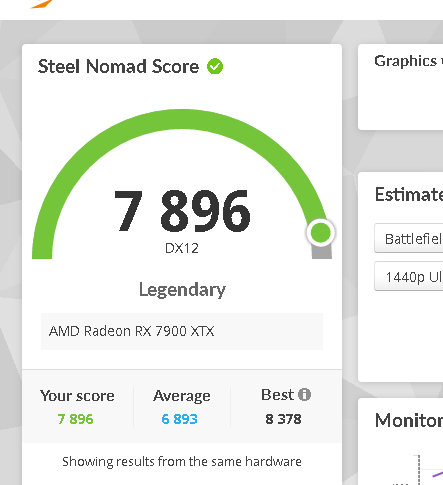The width and height of the screenshot is (443, 485).
Task: Open the 1440p Ultra preset dropdown
Action: pos(409,277)
